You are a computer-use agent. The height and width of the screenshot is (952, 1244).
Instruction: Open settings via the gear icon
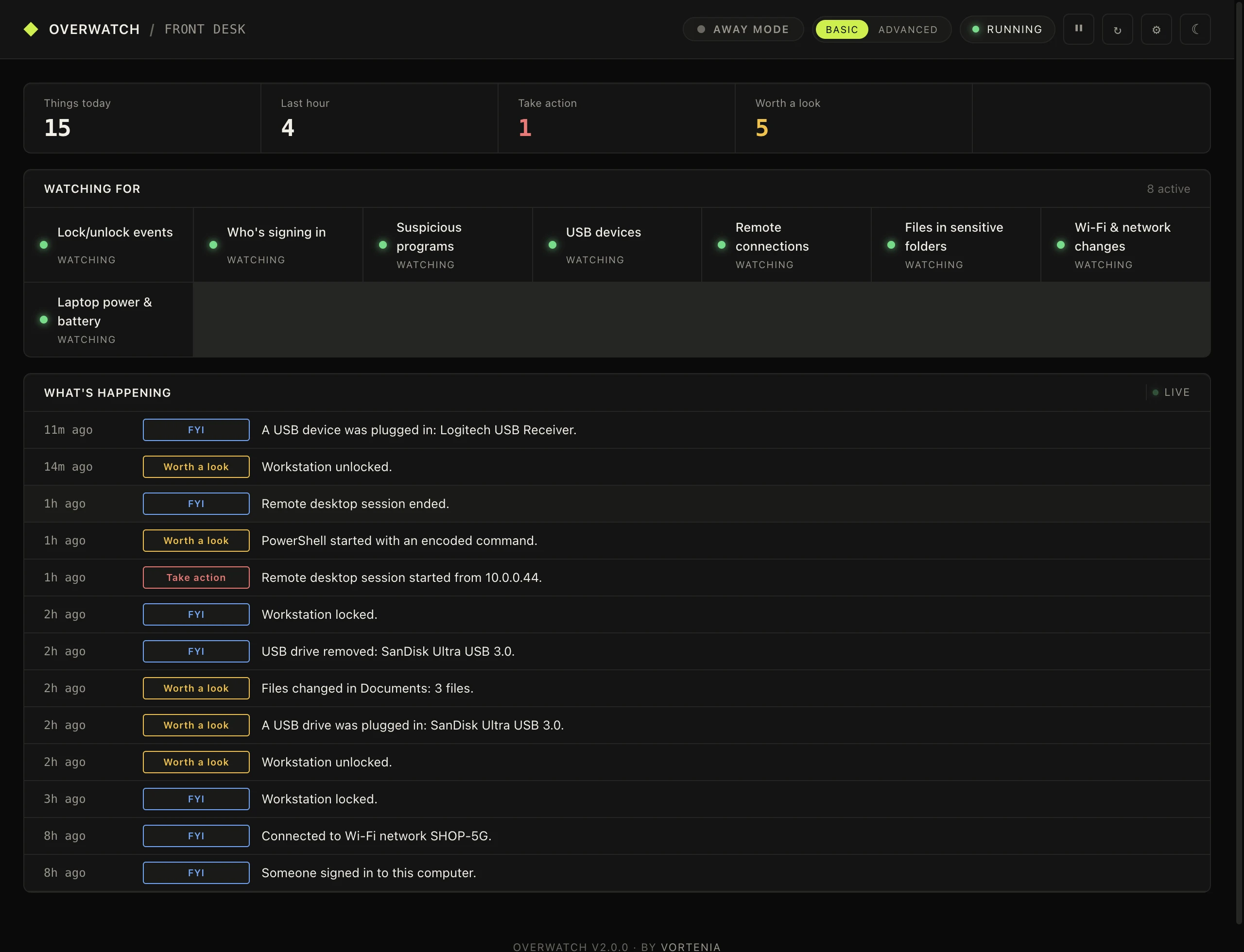tap(1156, 29)
